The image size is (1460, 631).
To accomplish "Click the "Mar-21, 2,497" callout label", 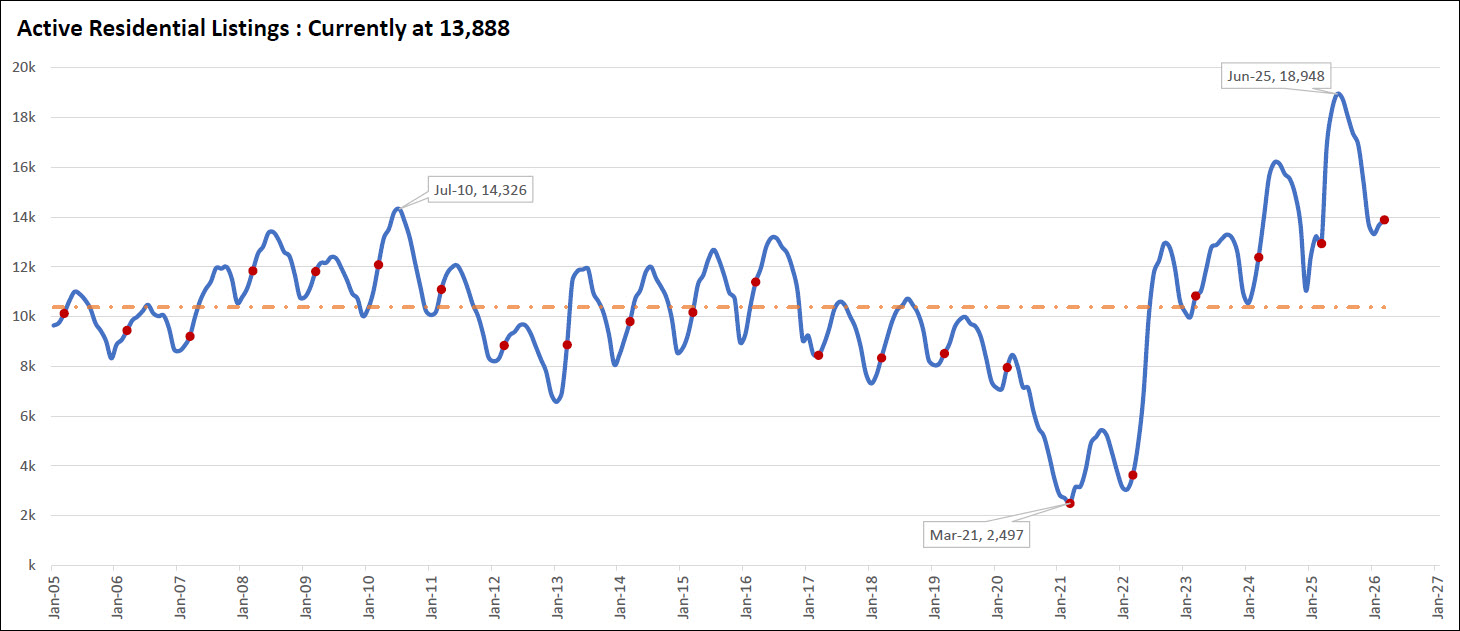I will (x=976, y=535).
